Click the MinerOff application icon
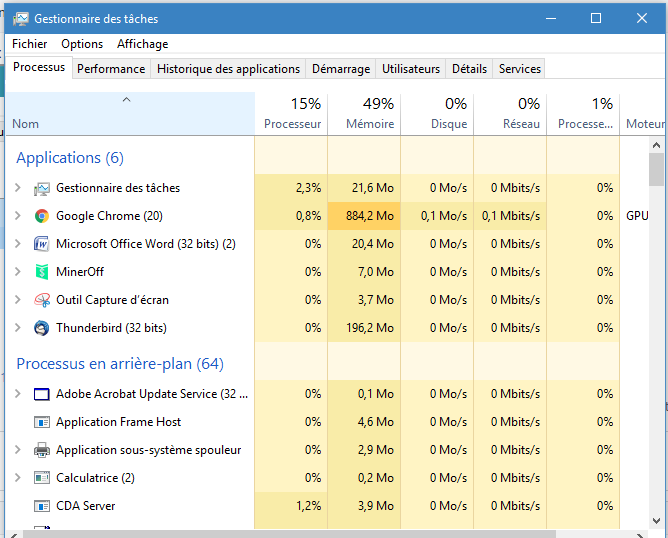 (42, 272)
